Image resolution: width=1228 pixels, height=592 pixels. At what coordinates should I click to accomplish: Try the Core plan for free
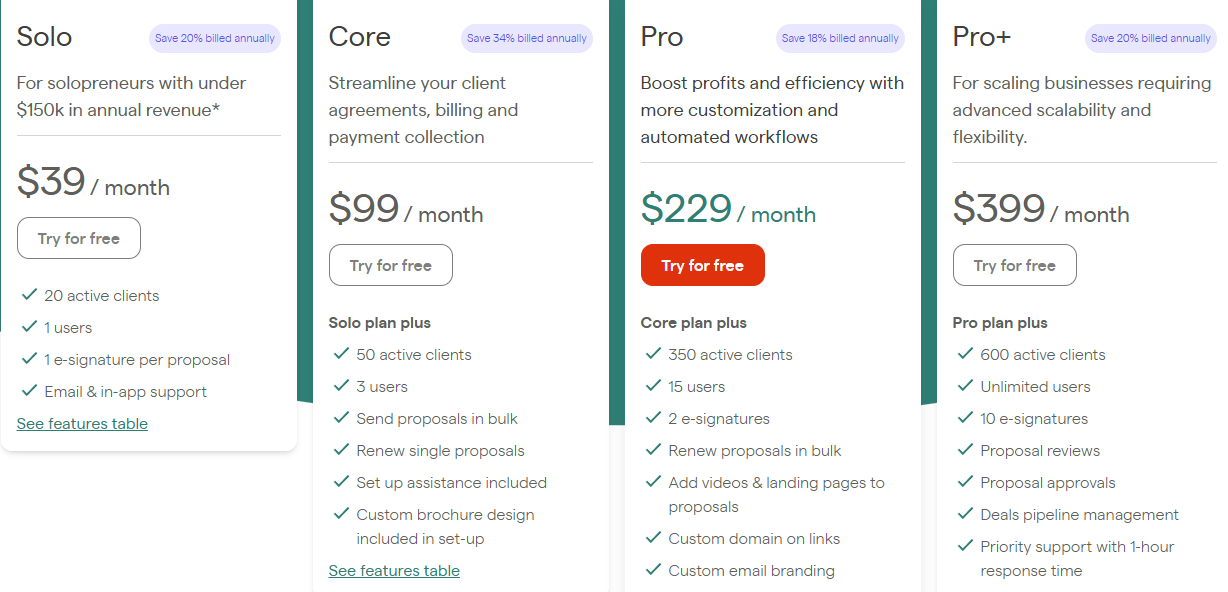click(x=390, y=265)
